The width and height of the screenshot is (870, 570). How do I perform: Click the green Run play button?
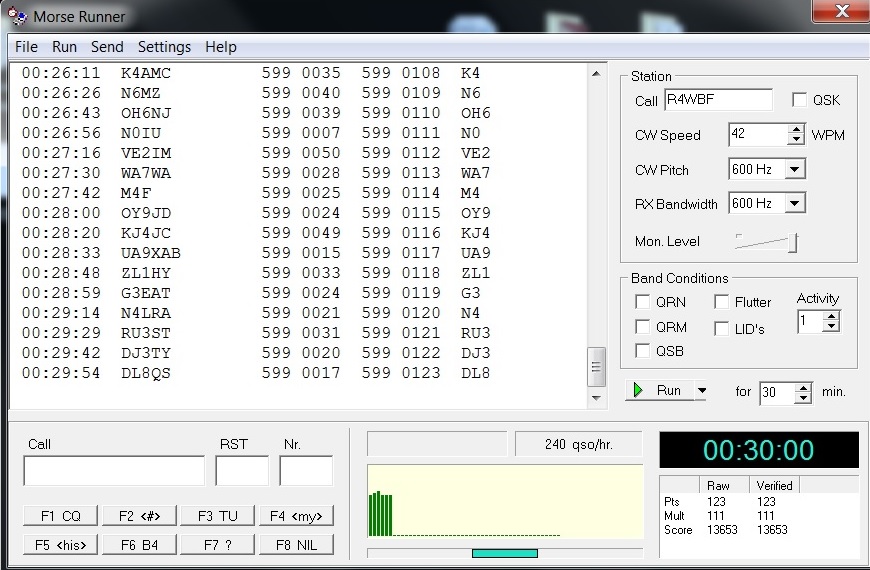(x=658, y=391)
